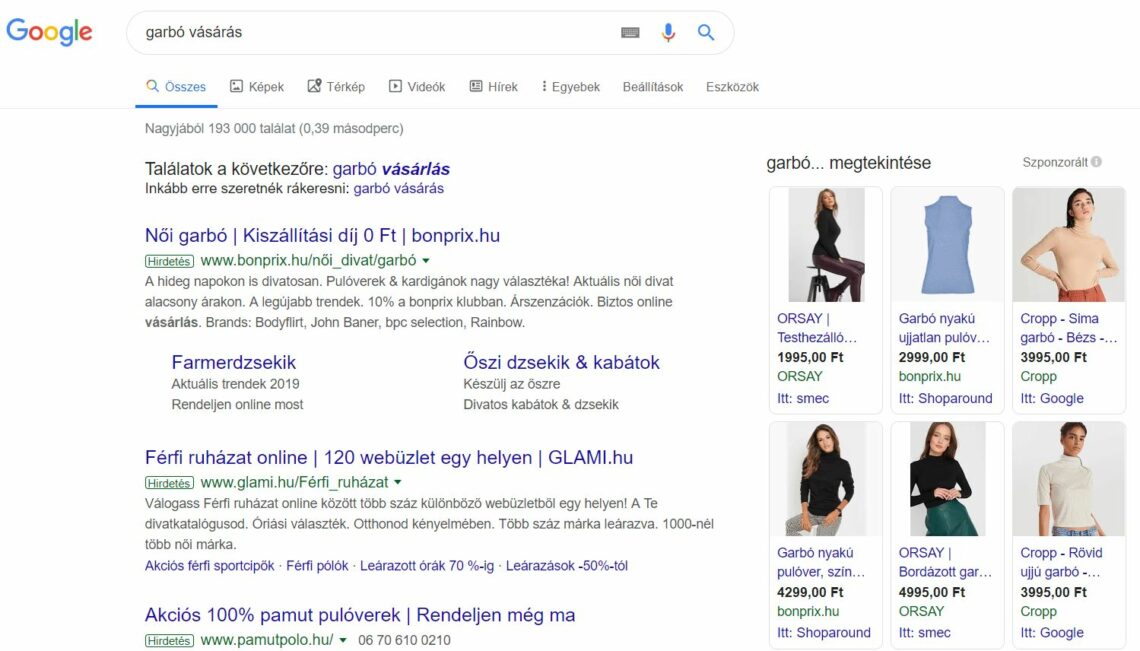Open 'Garbó nyakú ujjatlan pulóv…' product title
The width and height of the screenshot is (1140, 651).
[x=944, y=328]
